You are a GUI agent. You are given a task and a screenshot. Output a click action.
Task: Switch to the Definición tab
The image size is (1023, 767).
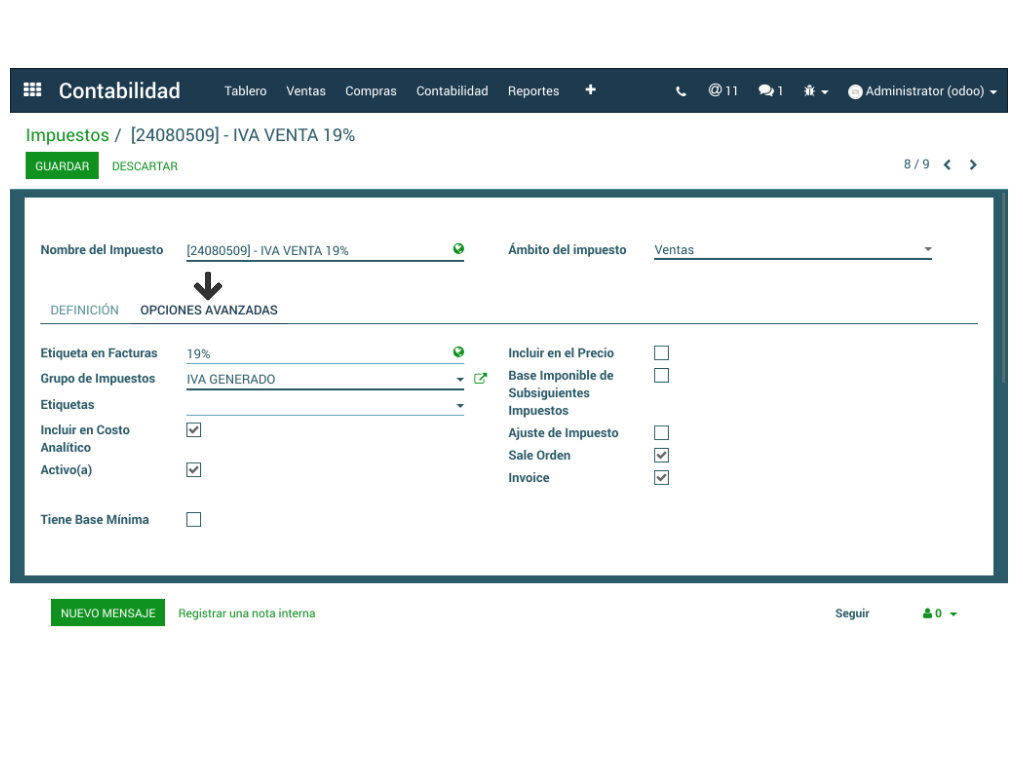tap(84, 310)
